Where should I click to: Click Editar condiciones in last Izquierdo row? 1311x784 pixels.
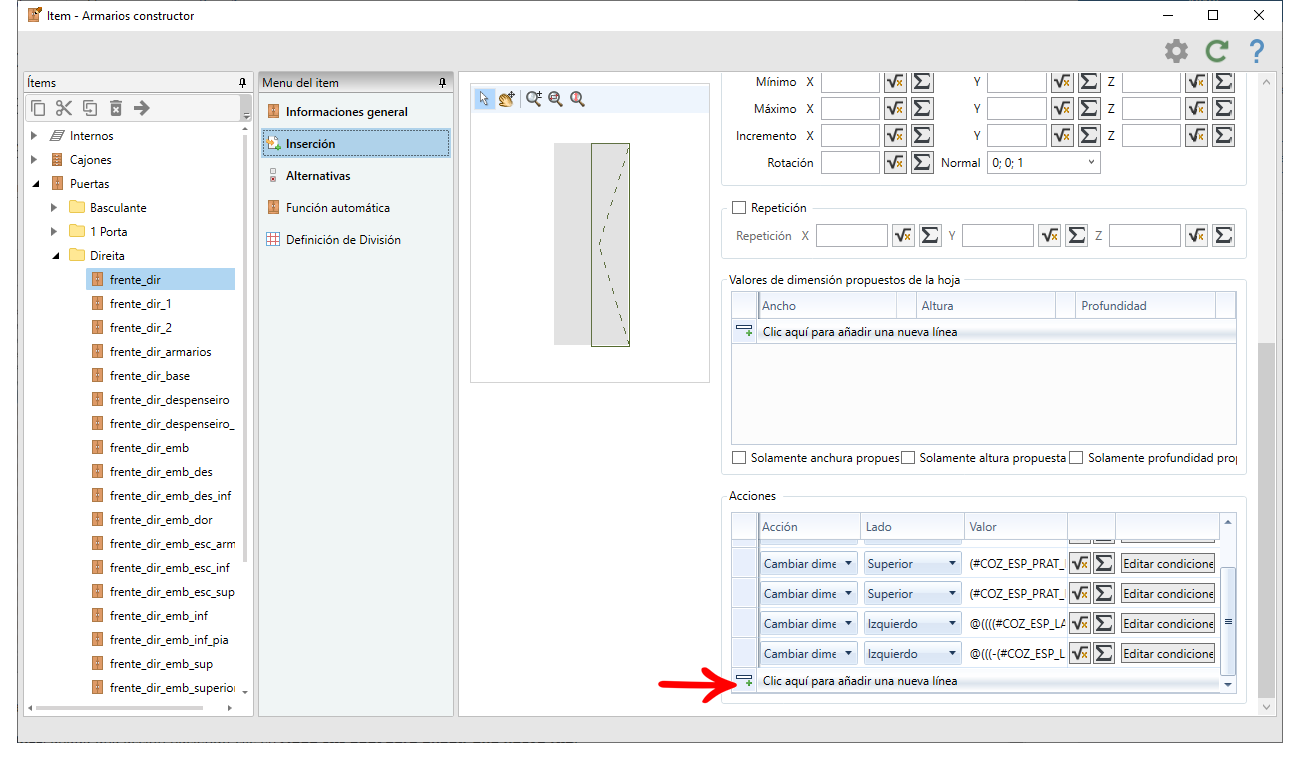[x=1168, y=654]
